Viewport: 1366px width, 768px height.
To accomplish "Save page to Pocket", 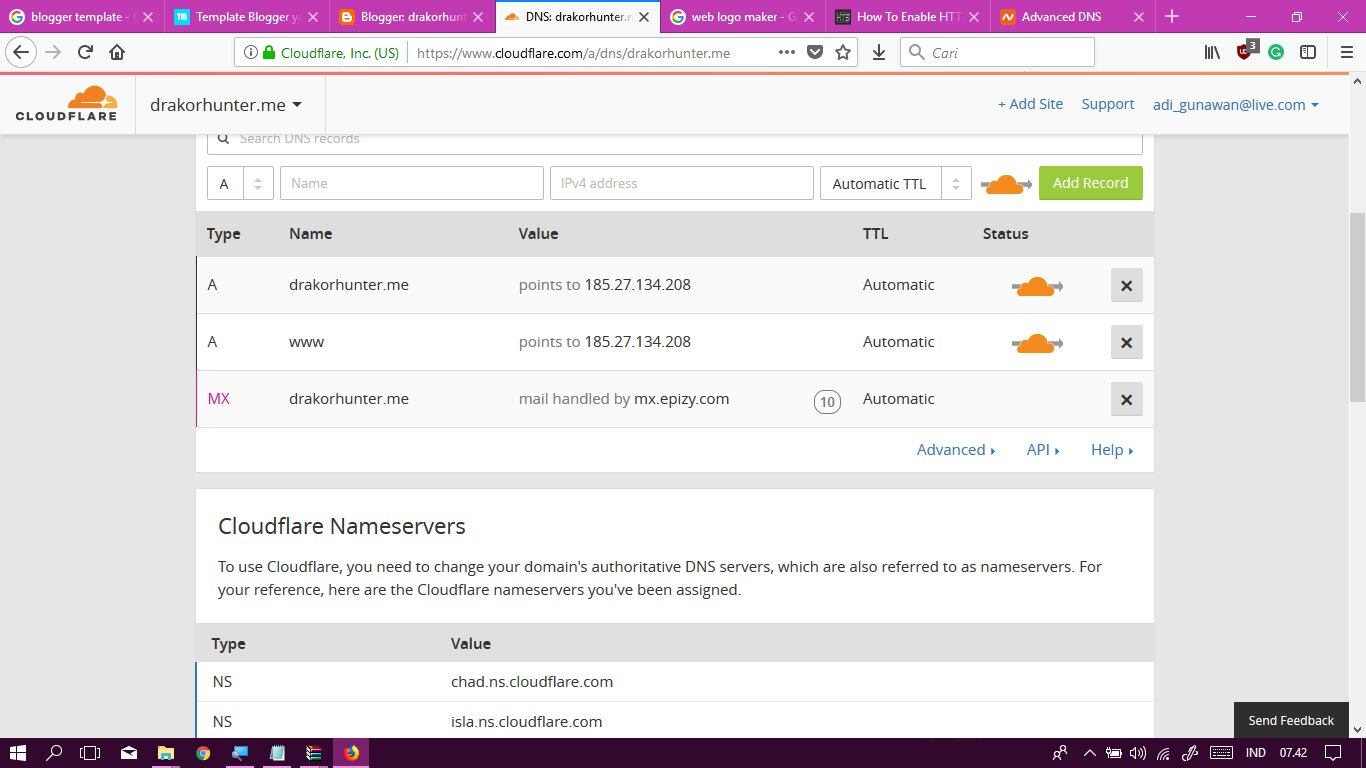I will pos(815,52).
